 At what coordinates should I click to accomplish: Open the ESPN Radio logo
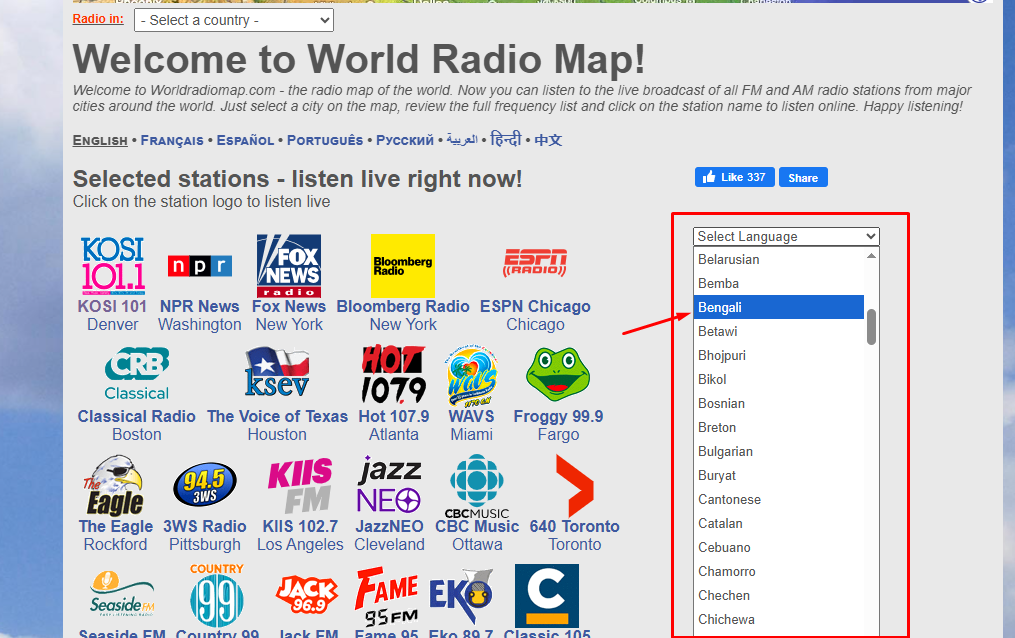(535, 264)
